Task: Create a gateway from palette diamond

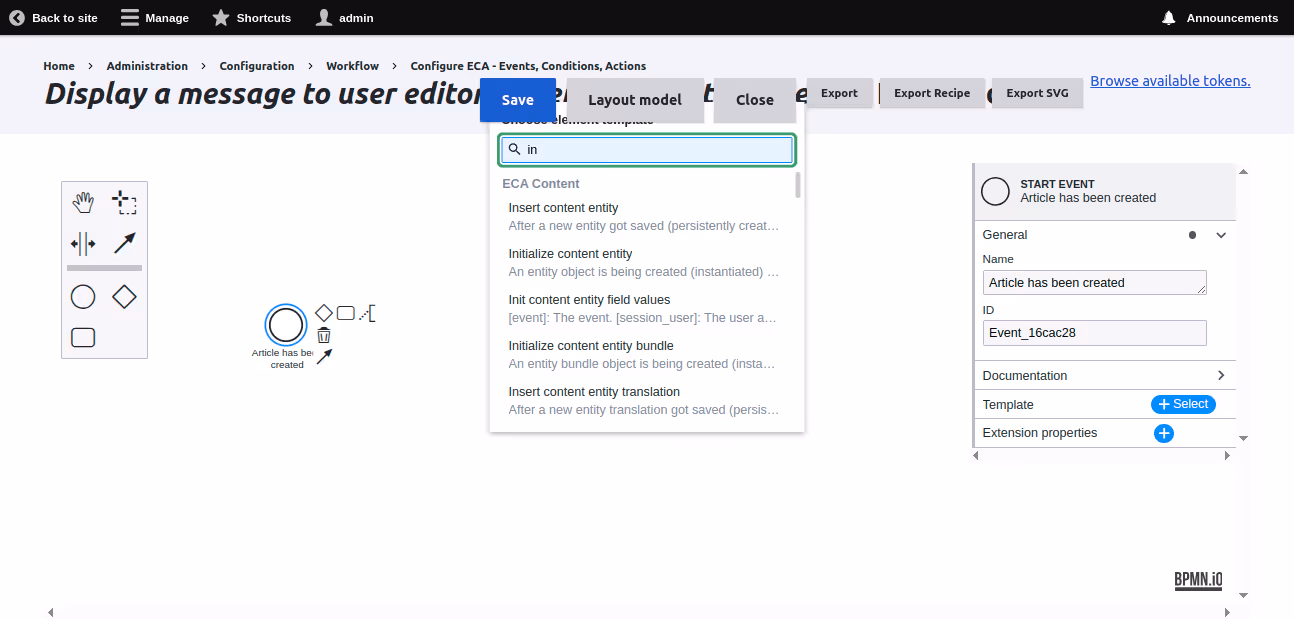Action: [x=124, y=297]
